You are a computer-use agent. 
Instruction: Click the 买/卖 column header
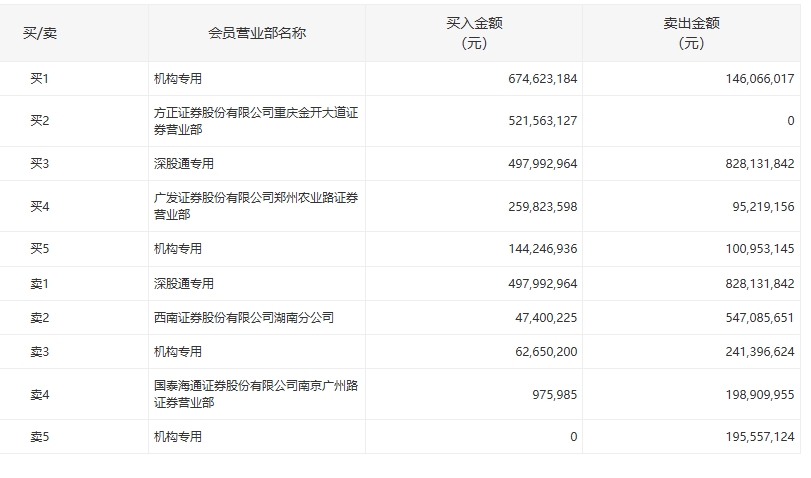(40, 33)
